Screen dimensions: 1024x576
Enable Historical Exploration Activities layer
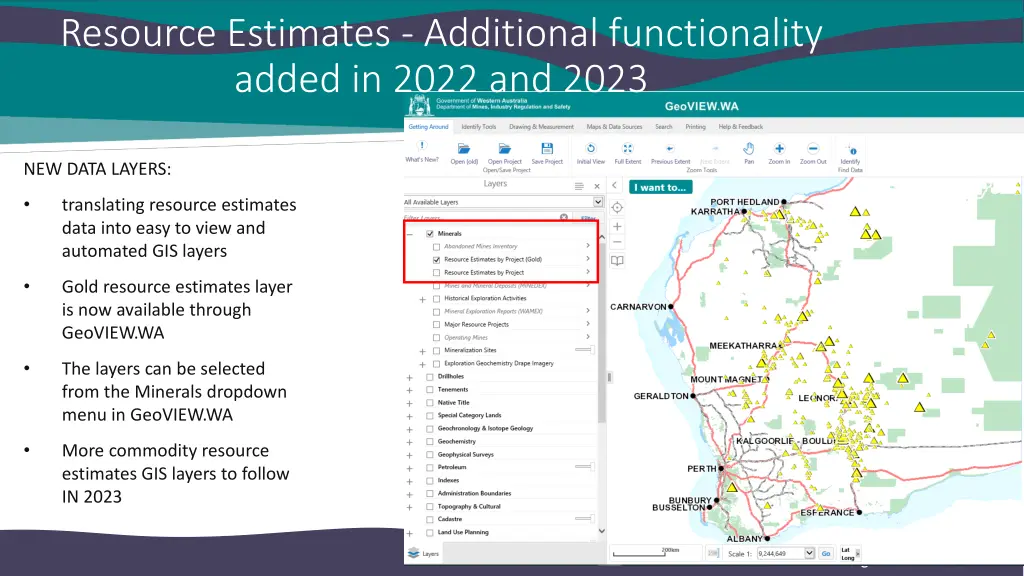pyautogui.click(x=436, y=298)
